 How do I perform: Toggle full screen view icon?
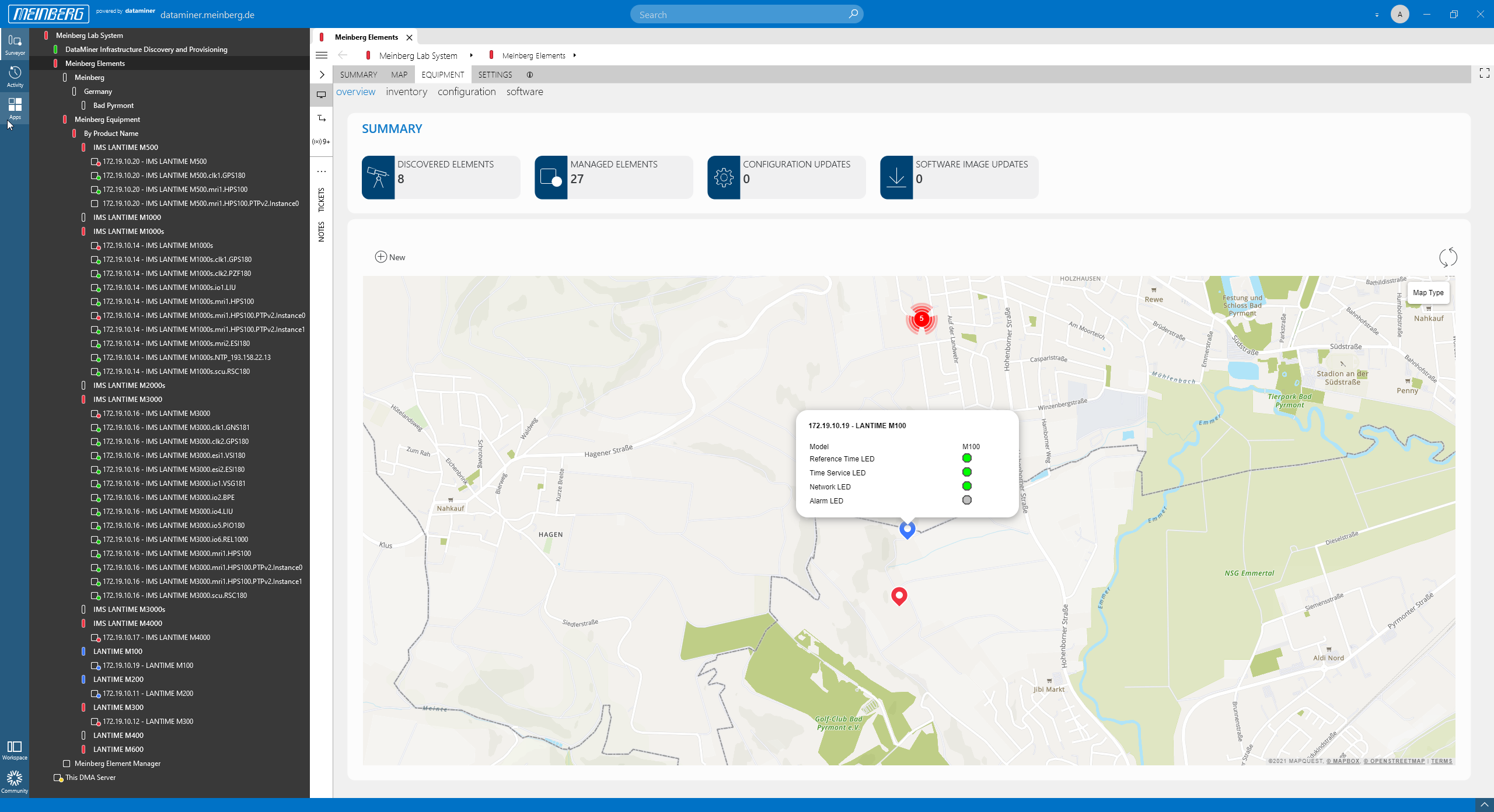1485,73
